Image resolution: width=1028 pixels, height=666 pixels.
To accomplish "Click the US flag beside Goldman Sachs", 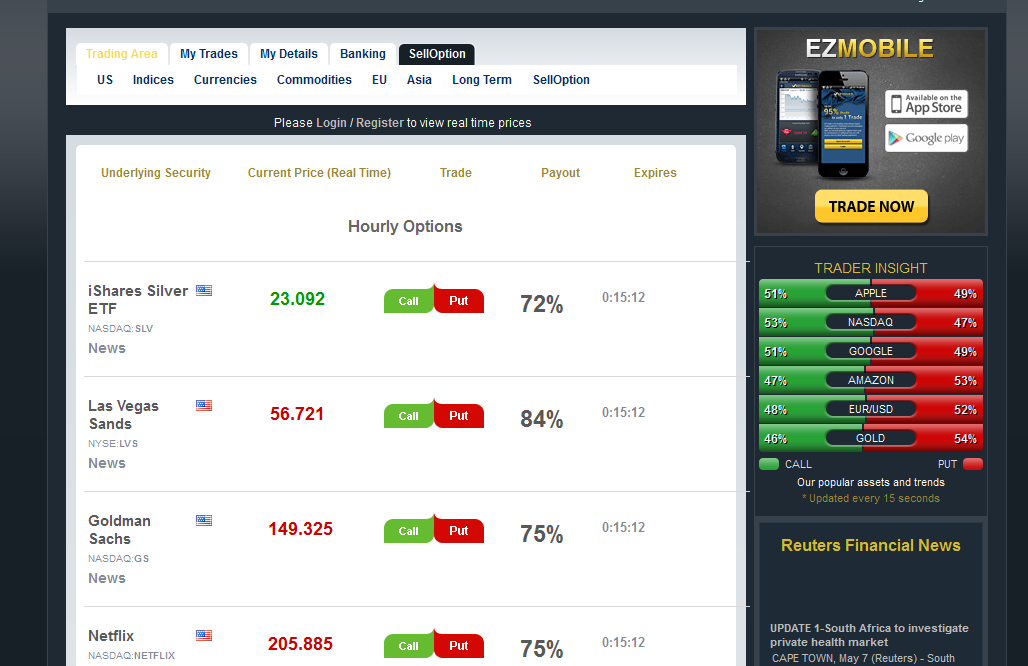I will tap(204, 520).
